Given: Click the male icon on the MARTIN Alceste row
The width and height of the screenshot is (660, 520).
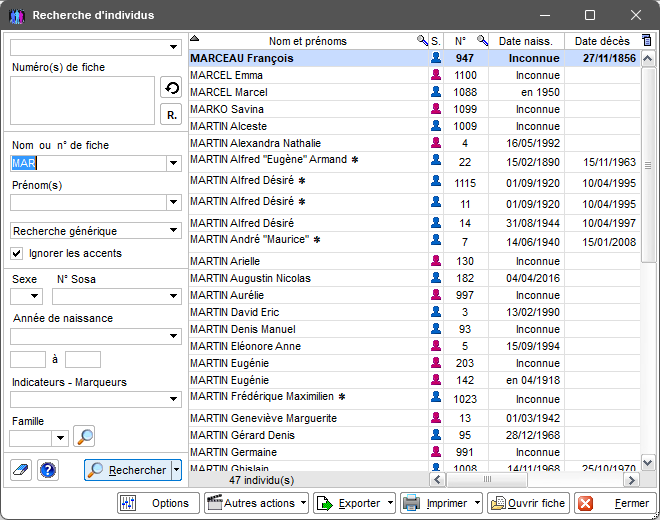Looking at the screenshot, I should 436,125.
